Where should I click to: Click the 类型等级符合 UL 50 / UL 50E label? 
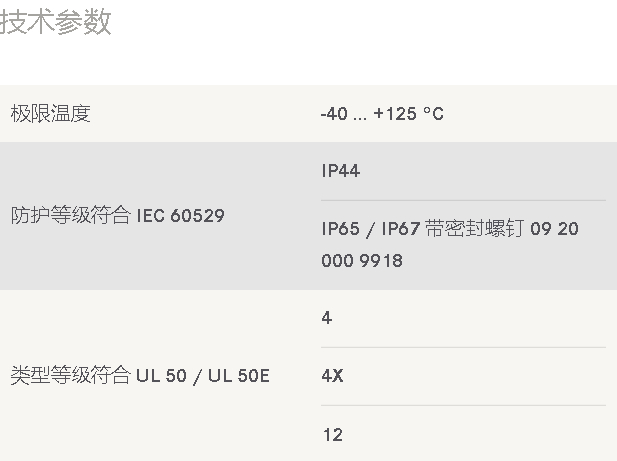click(x=140, y=375)
